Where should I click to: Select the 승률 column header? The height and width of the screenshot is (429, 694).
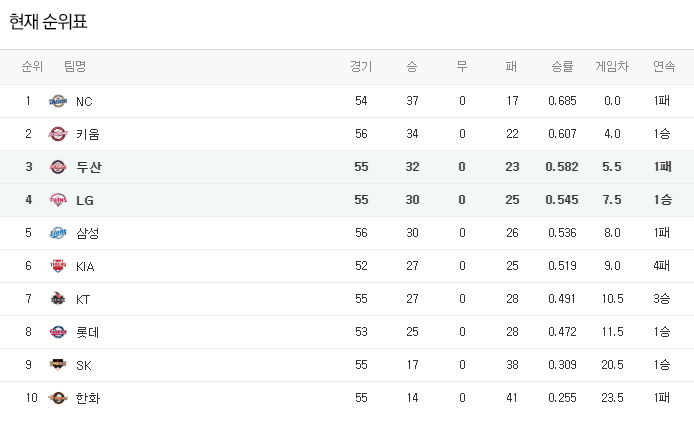[x=562, y=66]
